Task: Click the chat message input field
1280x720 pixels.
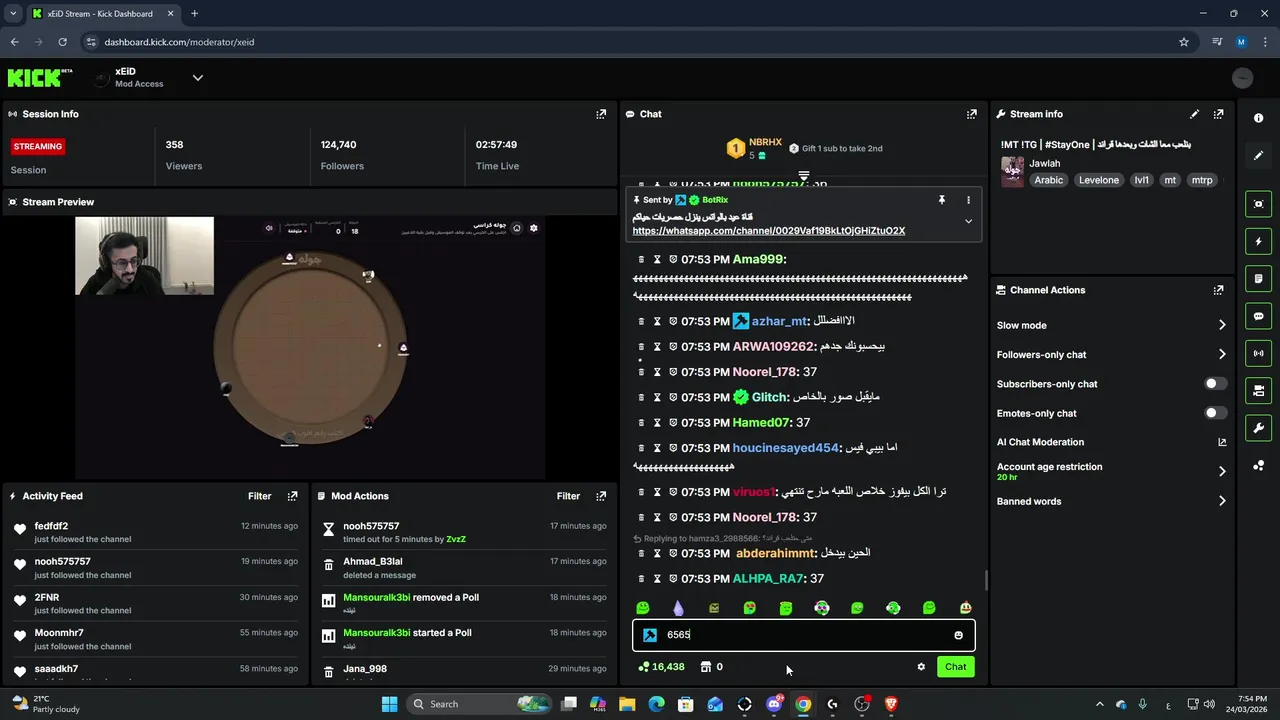Action: (x=803, y=635)
